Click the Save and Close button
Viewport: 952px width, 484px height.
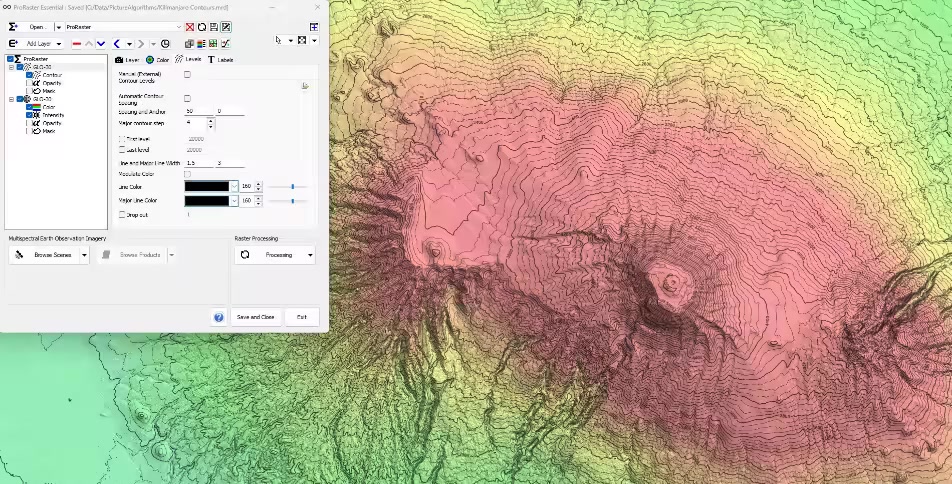click(255, 317)
